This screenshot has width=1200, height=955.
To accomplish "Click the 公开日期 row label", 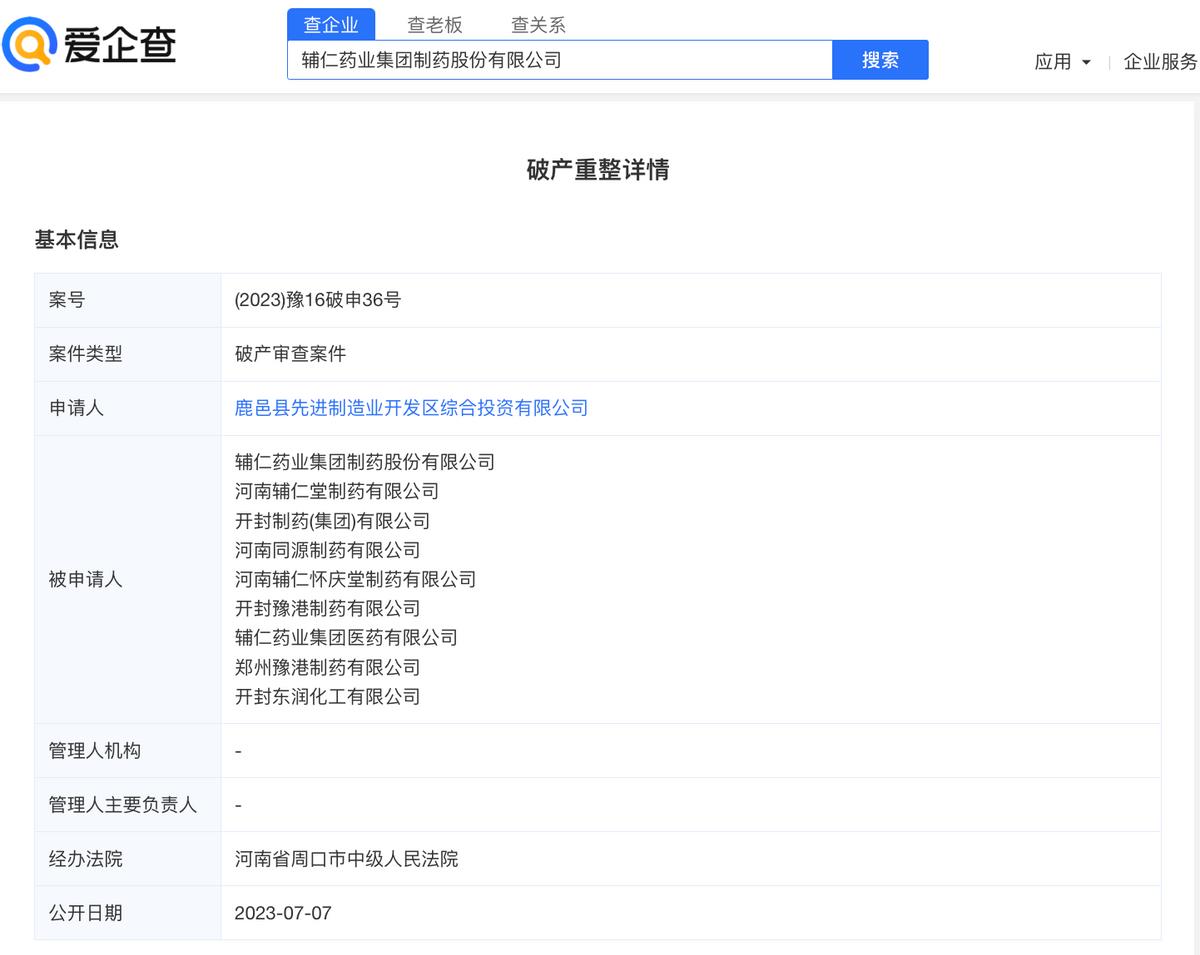I will tap(86, 913).
